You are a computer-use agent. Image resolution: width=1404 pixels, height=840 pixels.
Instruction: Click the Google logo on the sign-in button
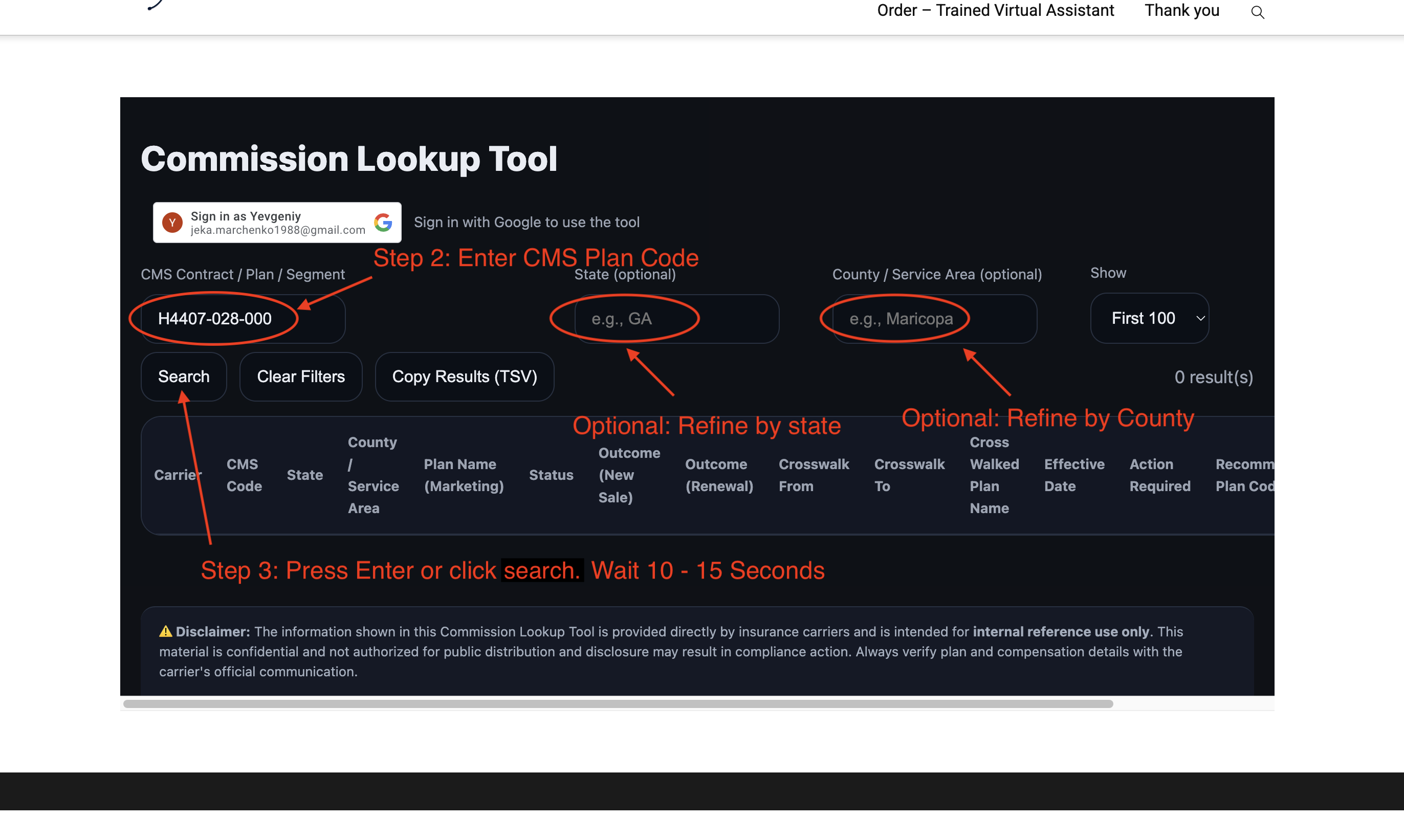383,223
